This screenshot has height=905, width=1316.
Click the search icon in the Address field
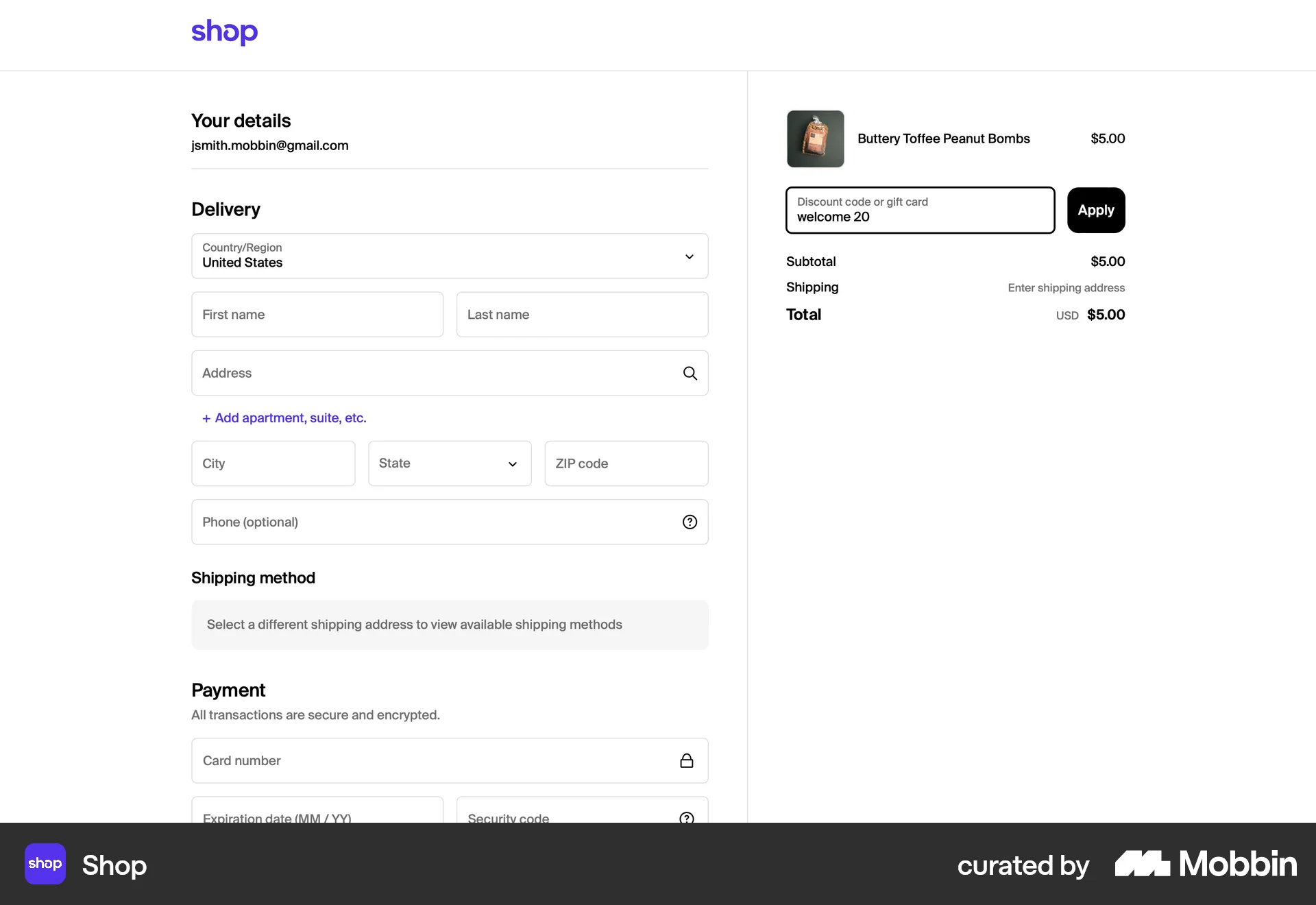pos(690,373)
